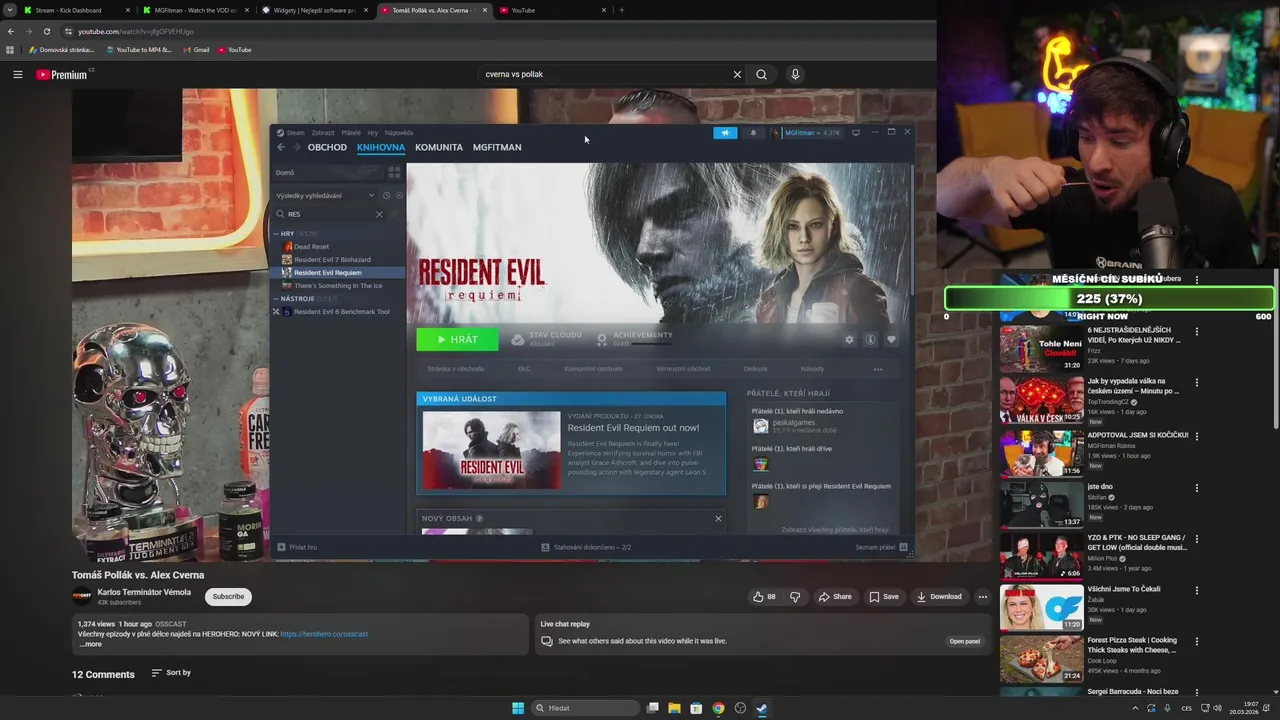Click the Download button under the video
Viewport: 1280px width, 720px height.
pos(939,597)
